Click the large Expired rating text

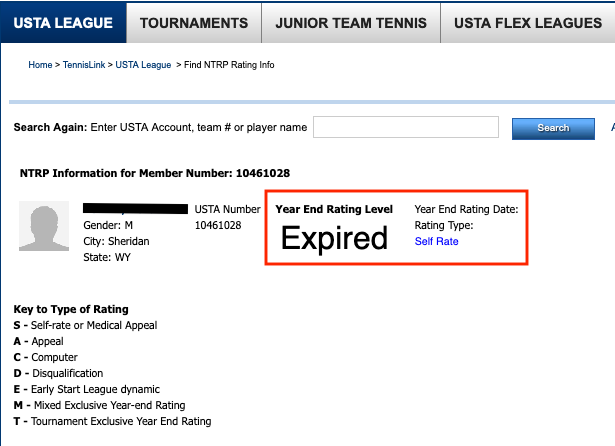(x=333, y=238)
